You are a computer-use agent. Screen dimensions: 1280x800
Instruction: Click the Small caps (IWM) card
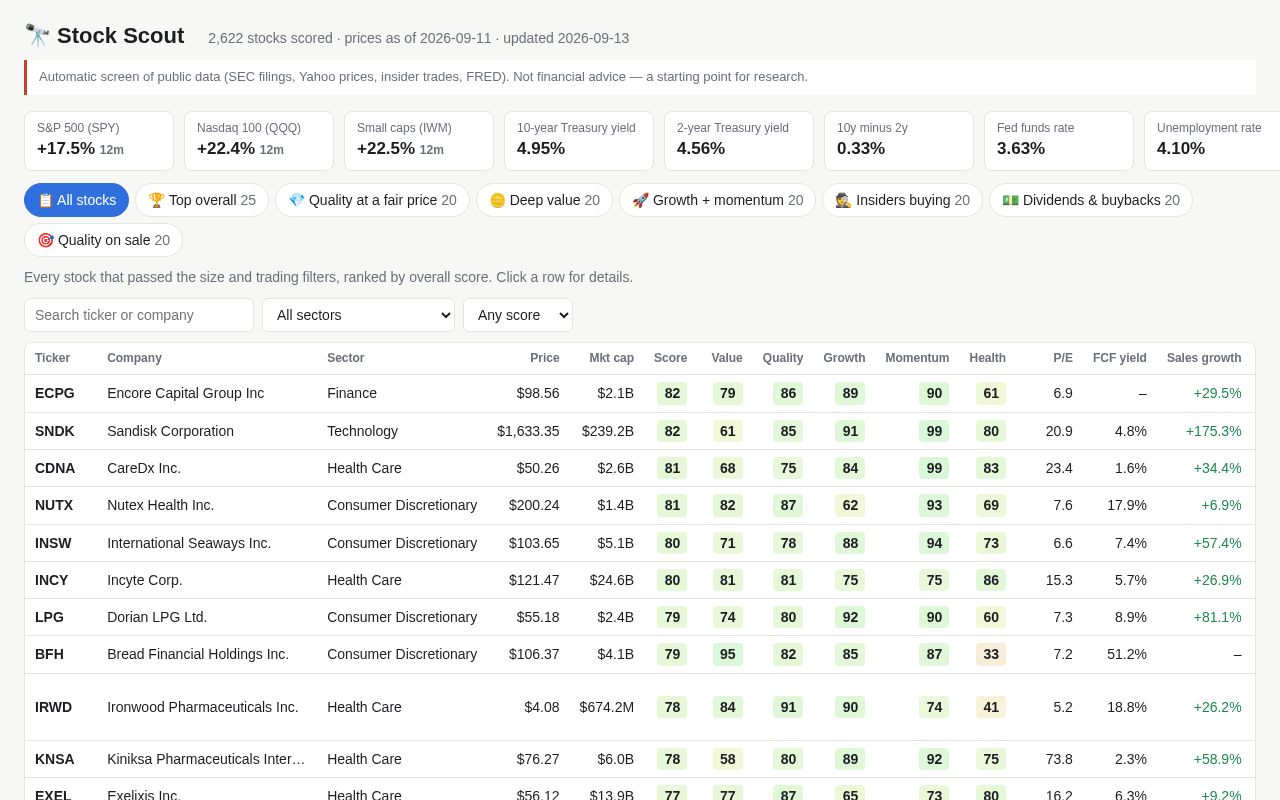pyautogui.click(x=419, y=141)
